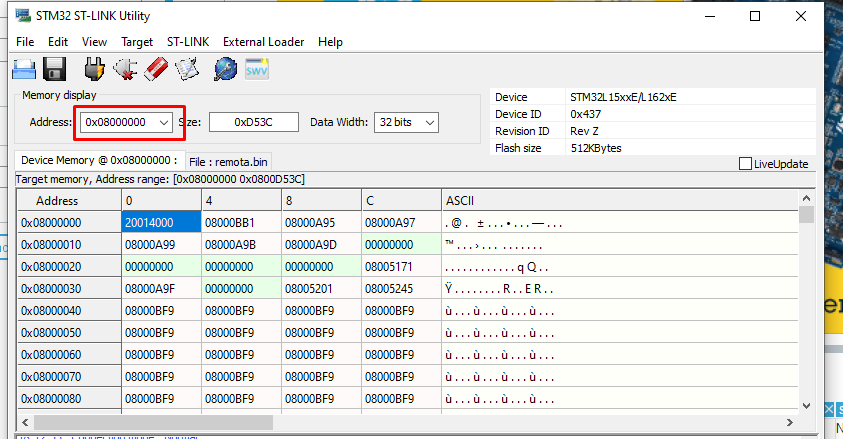
Task: Select memory cell 08000A97
Action: [x=402, y=222]
